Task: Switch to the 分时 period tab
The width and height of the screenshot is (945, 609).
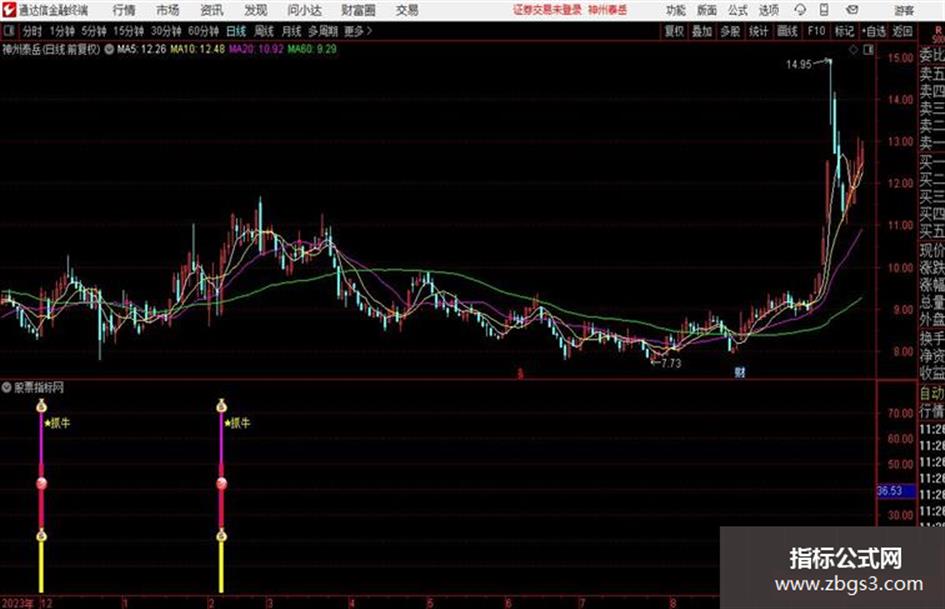Action: click(33, 31)
